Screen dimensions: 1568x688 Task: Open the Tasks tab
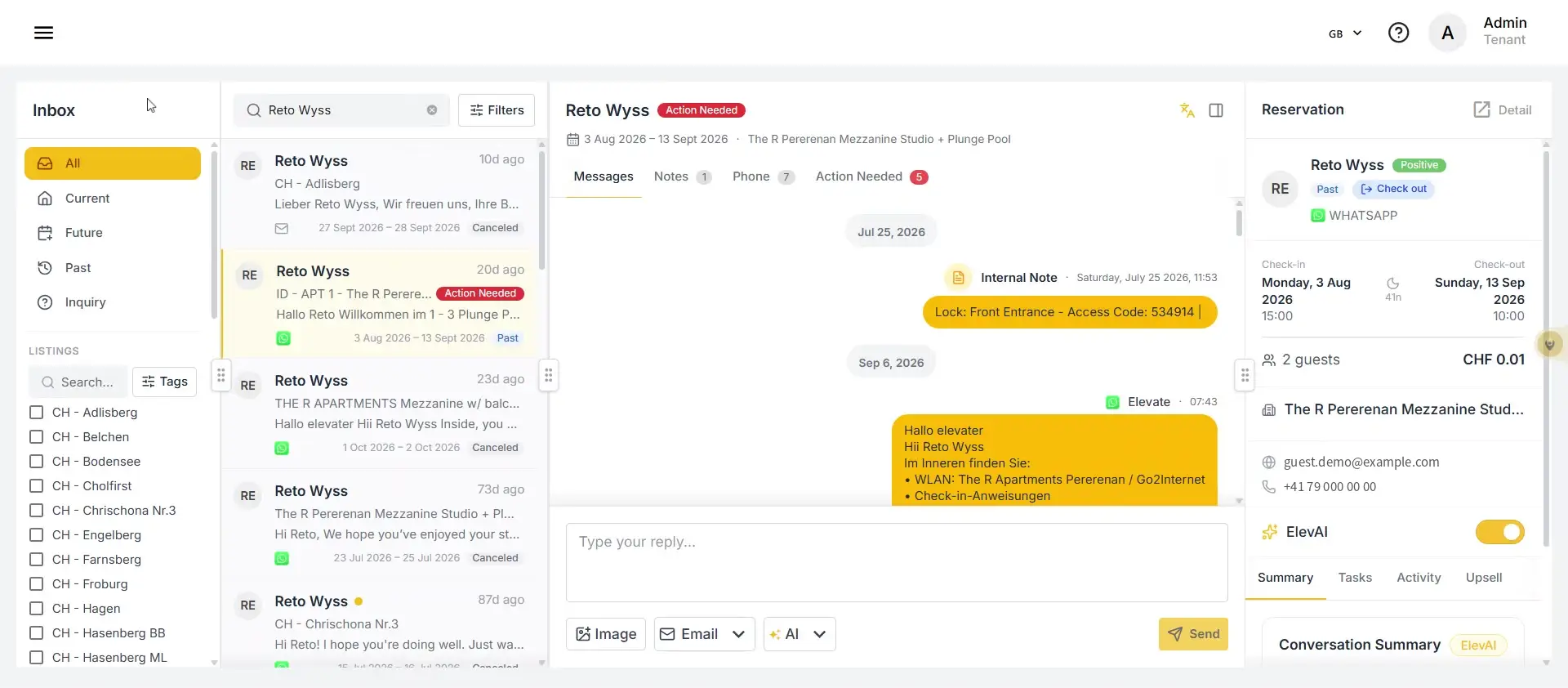pyautogui.click(x=1355, y=579)
